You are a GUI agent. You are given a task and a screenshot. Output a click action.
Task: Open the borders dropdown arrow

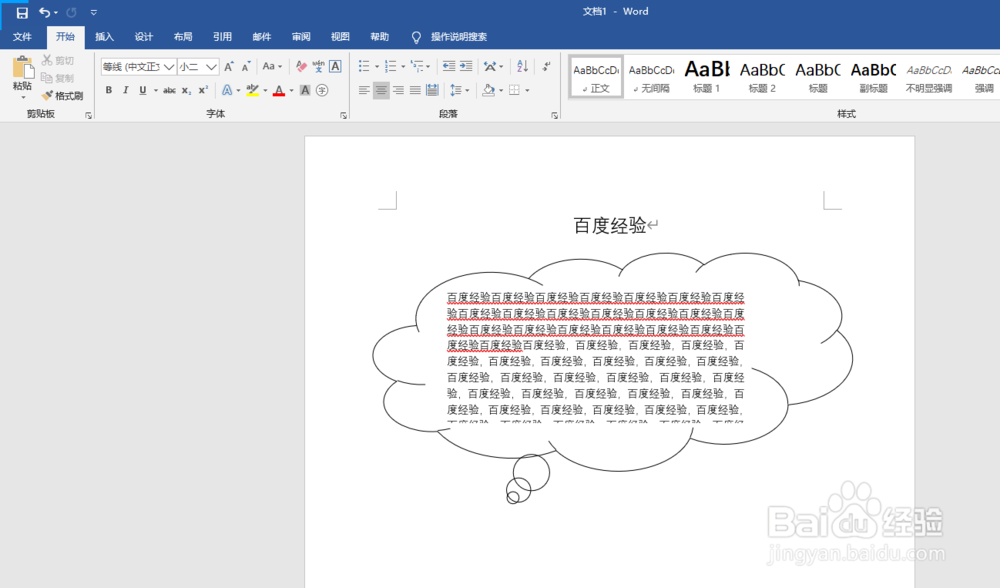[527, 91]
